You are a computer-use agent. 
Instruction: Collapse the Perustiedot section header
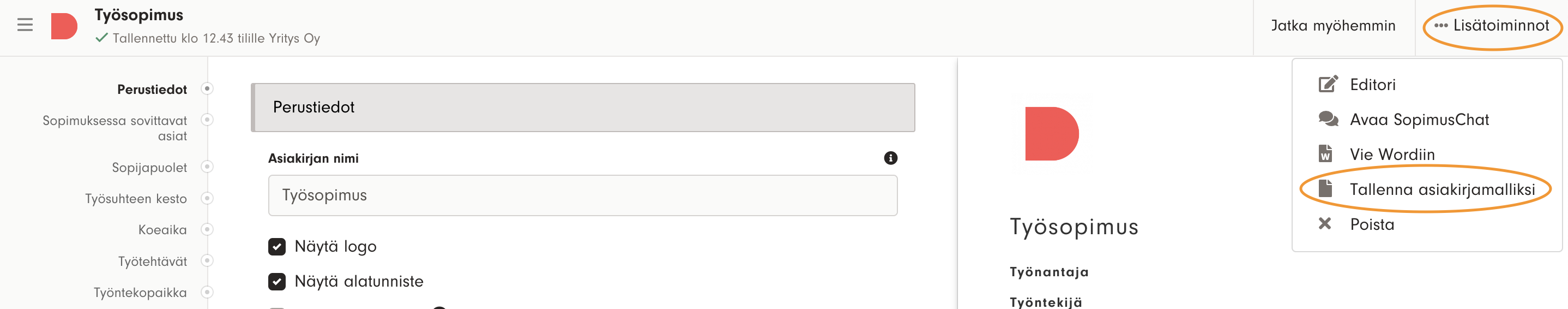[582, 107]
